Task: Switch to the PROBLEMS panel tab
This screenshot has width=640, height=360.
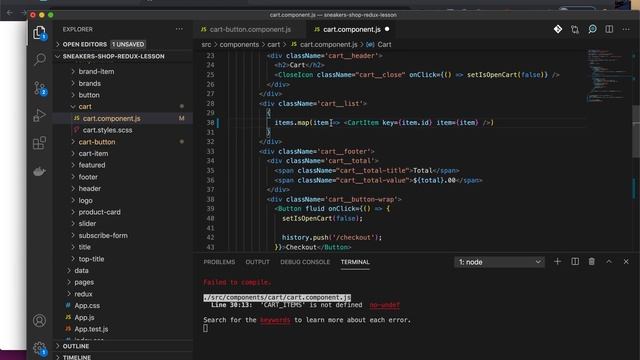Action: point(219,262)
